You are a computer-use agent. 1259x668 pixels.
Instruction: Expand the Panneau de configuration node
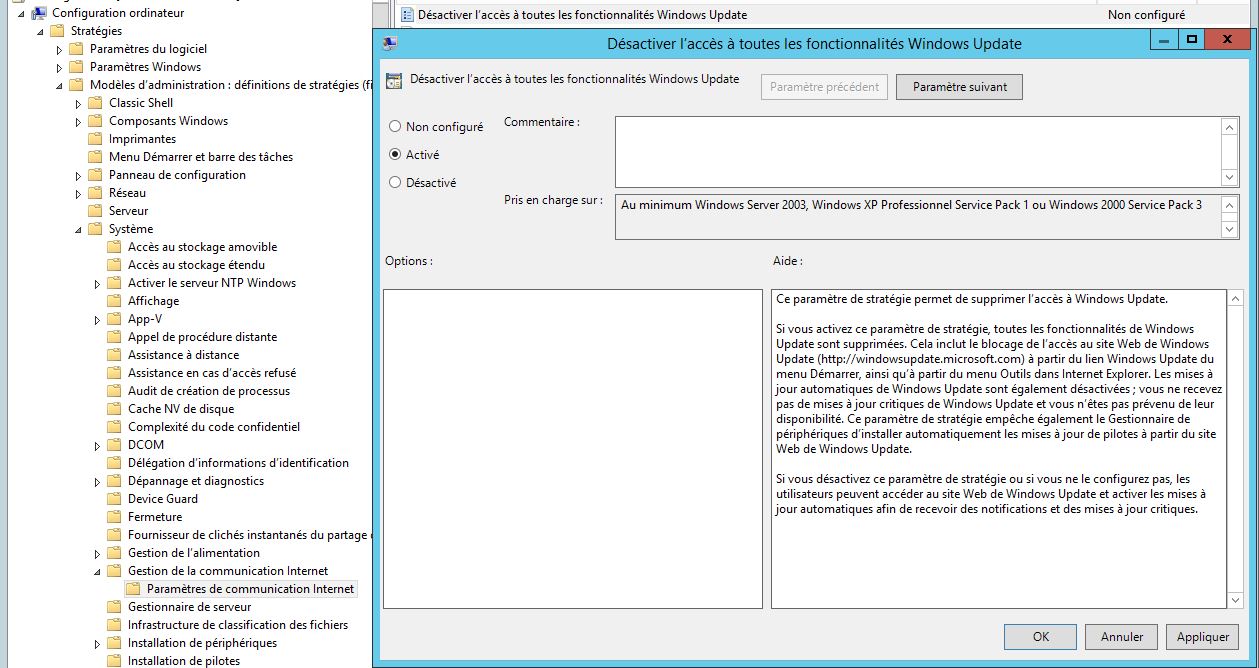(78, 175)
